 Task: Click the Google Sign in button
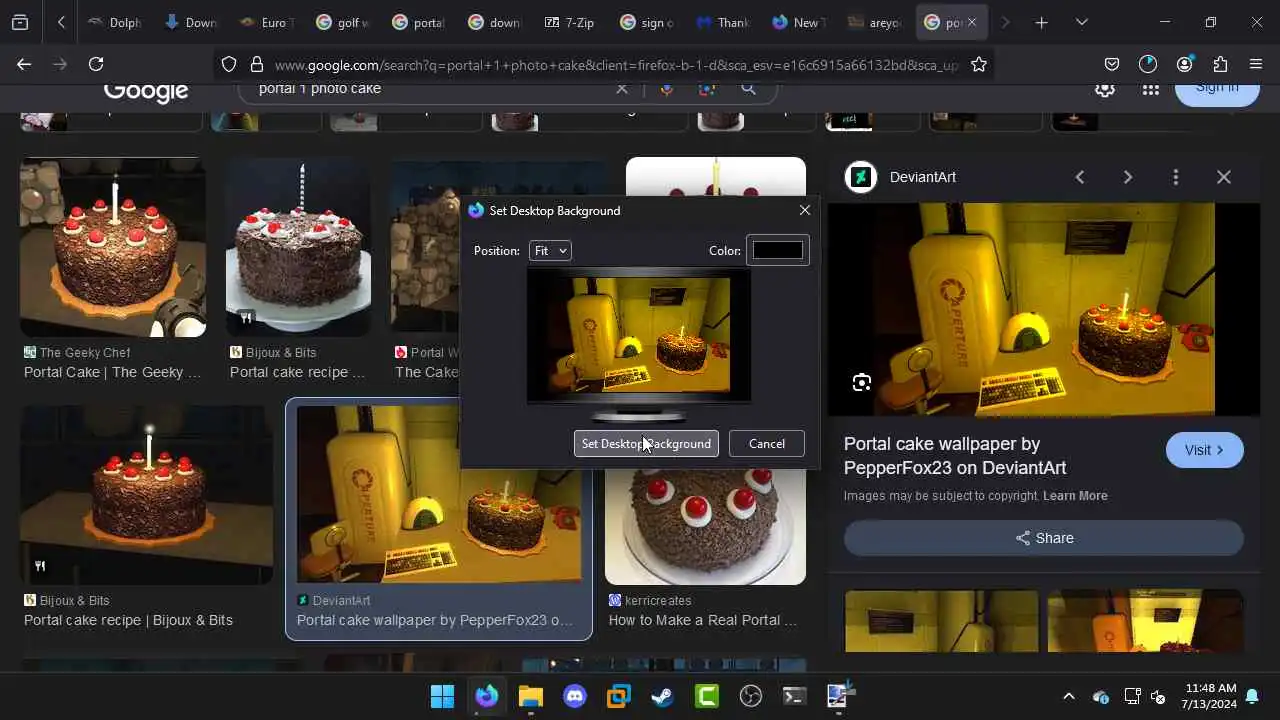1216,92
